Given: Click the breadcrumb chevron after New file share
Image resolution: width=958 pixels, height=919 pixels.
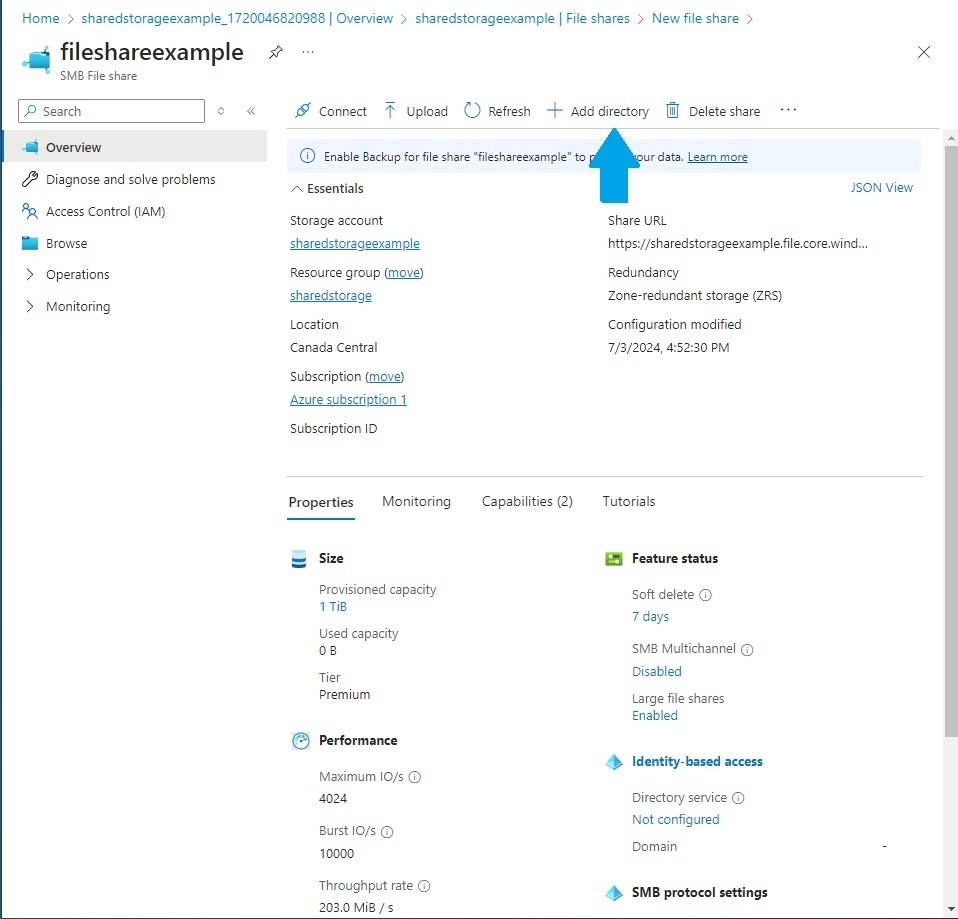Looking at the screenshot, I should pos(749,19).
